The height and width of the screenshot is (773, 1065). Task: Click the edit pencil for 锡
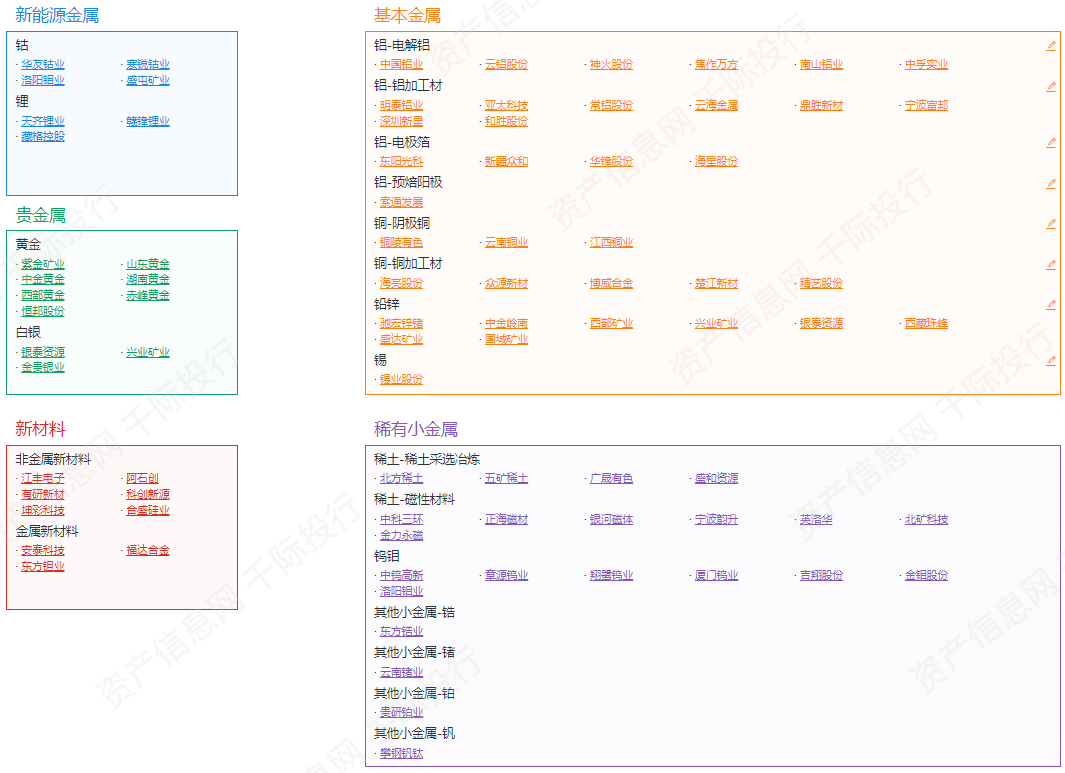point(1051,361)
